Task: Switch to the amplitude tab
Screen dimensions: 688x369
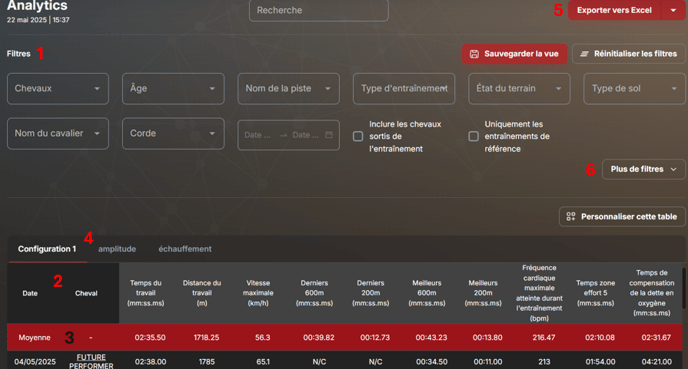Action: [117, 249]
